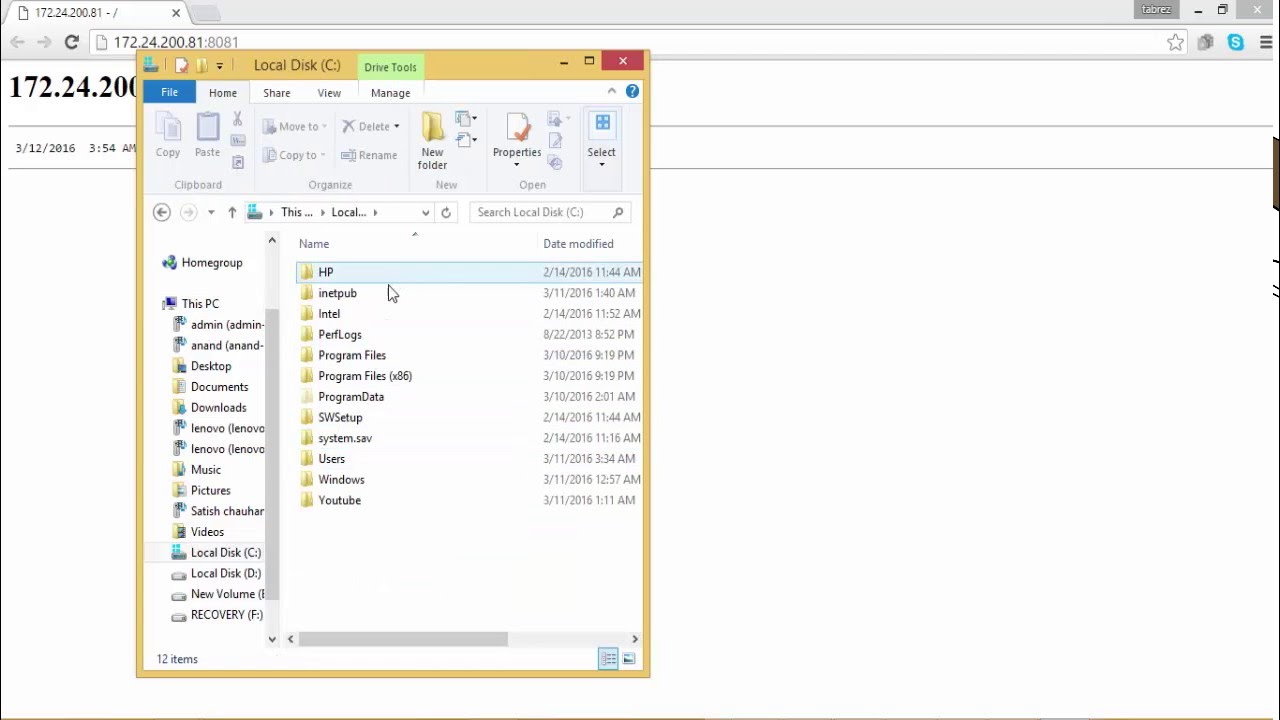The image size is (1280, 720).
Task: Select the Home ribbon tab
Action: click(x=223, y=93)
